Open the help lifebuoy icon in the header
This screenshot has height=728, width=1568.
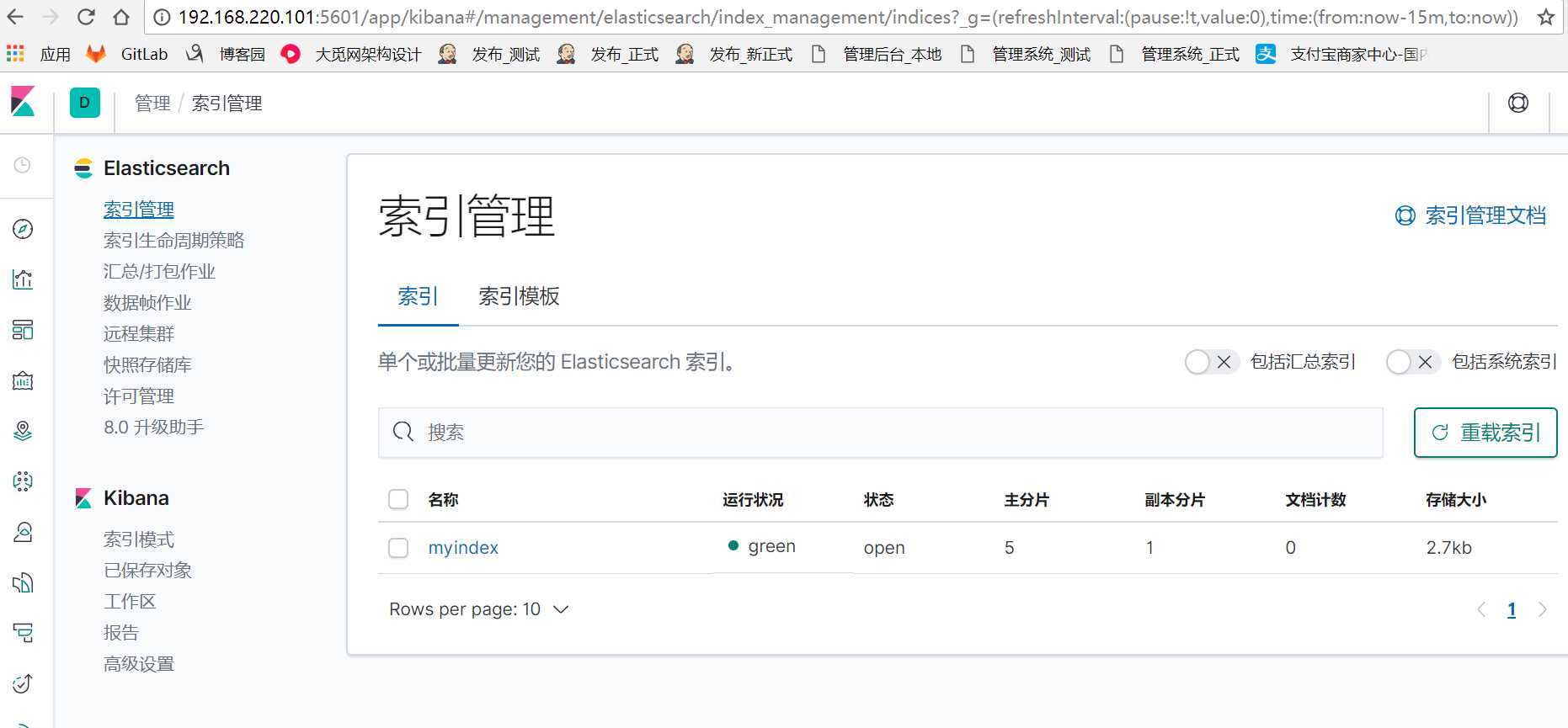(x=1518, y=103)
